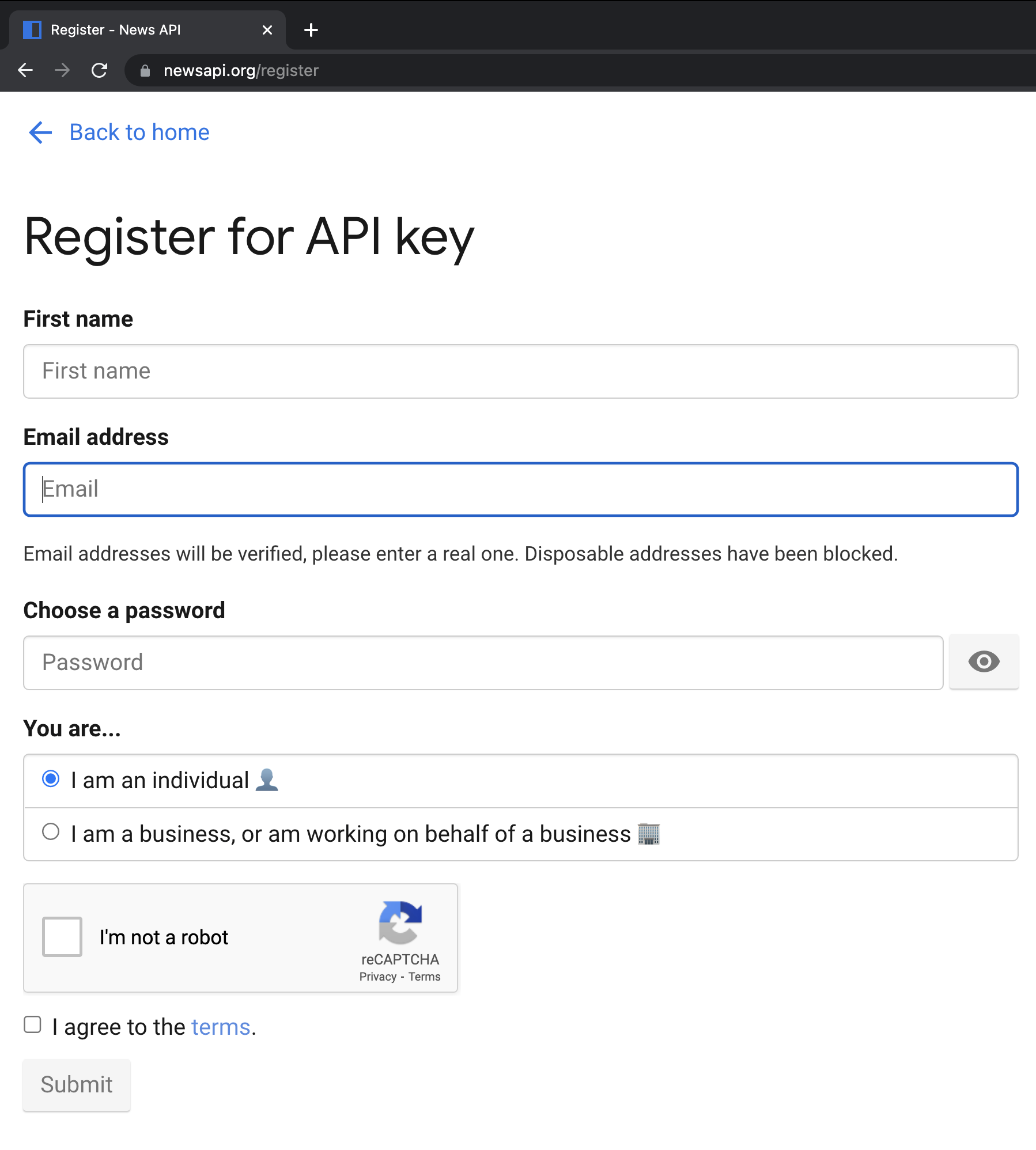The width and height of the screenshot is (1036, 1150).
Task: Open the reCAPTCHA Privacy link
Action: pyautogui.click(x=377, y=977)
